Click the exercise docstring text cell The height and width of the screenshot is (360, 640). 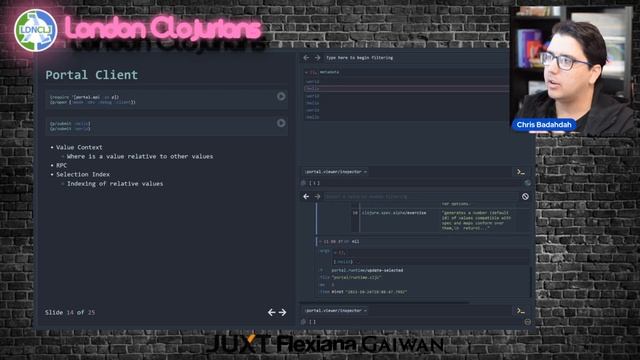[476, 220]
